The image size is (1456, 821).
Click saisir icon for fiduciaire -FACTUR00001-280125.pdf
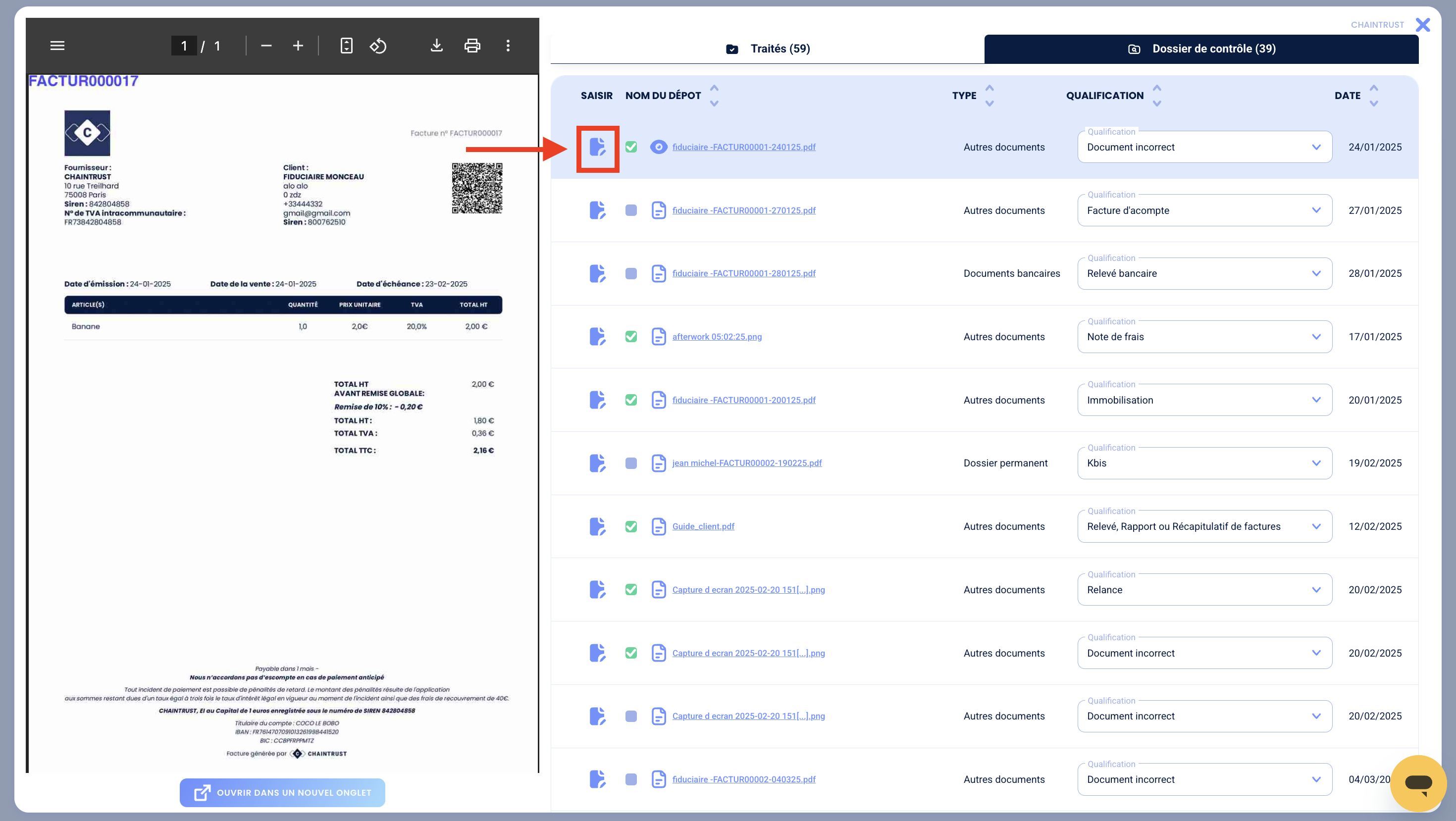[x=597, y=273]
